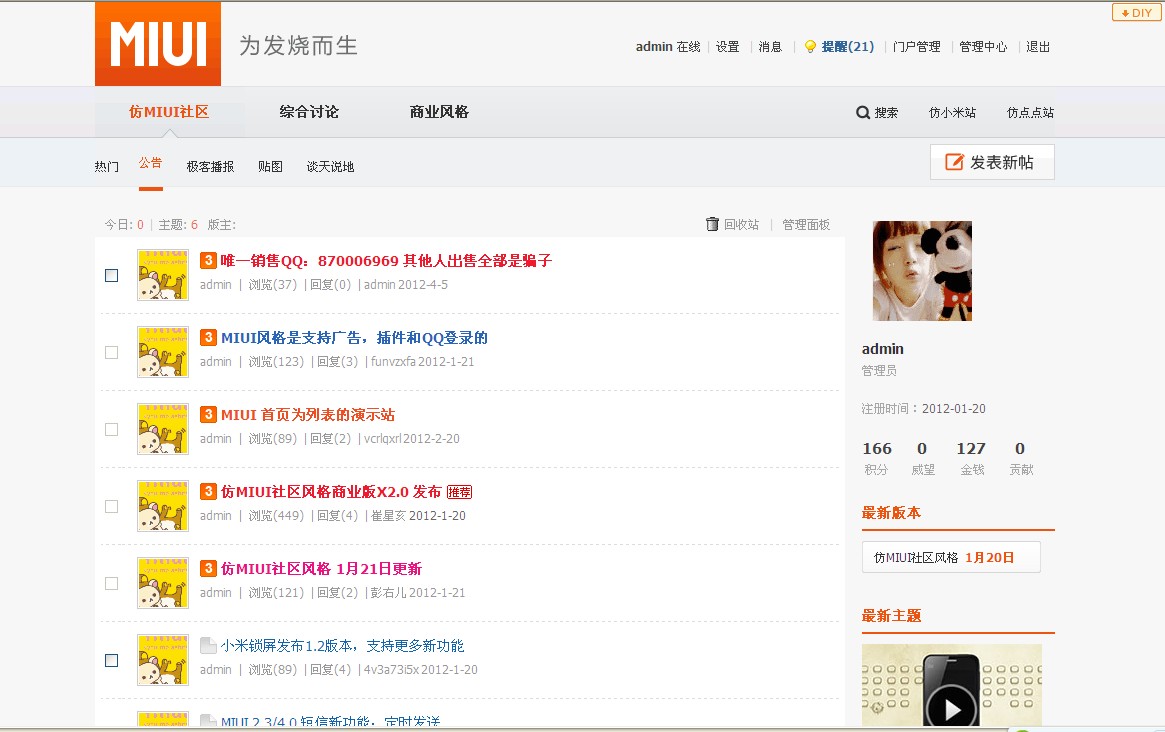
Task: Open 门户管理 link
Action: point(917,47)
